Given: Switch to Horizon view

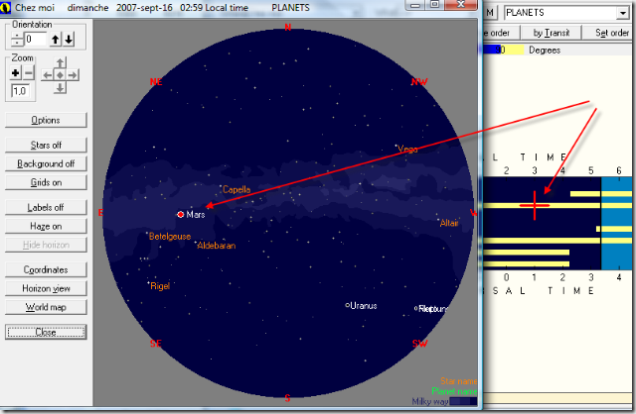Looking at the screenshot, I should click(x=46, y=288).
